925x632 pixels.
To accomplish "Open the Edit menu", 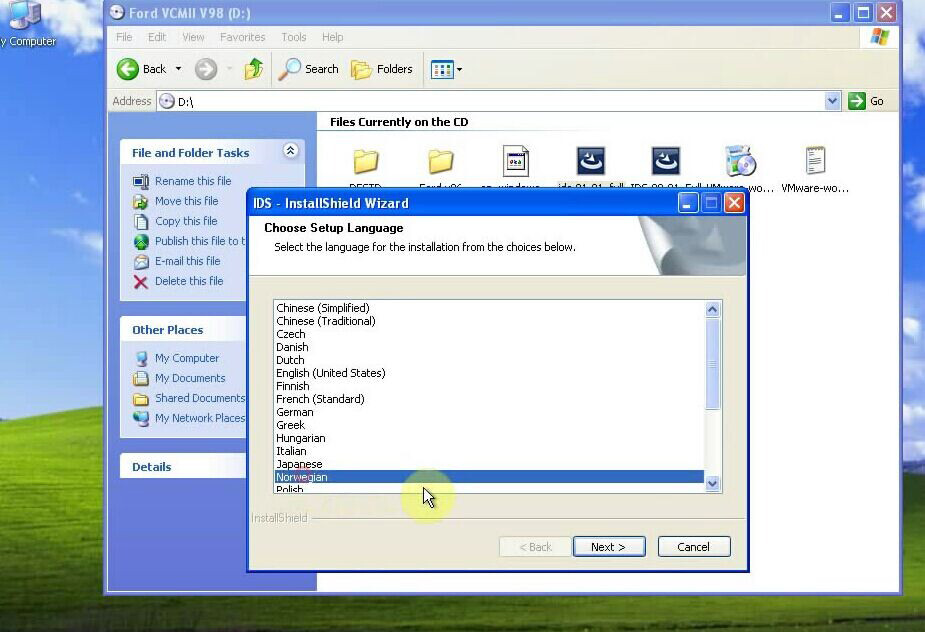I will (157, 37).
